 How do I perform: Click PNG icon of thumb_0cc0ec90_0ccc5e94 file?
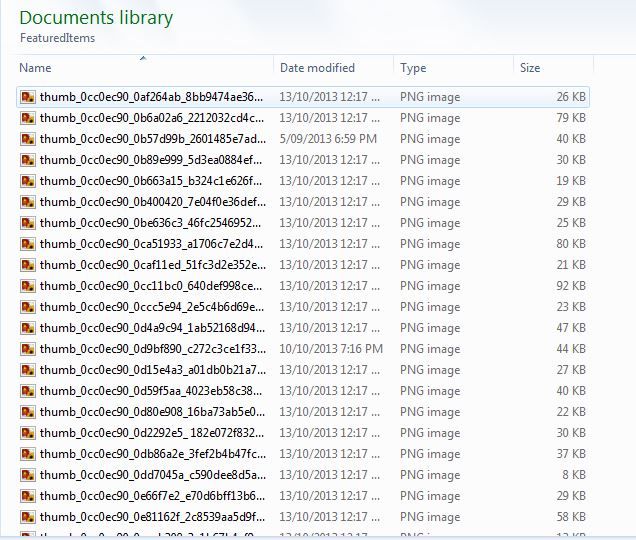coord(28,307)
